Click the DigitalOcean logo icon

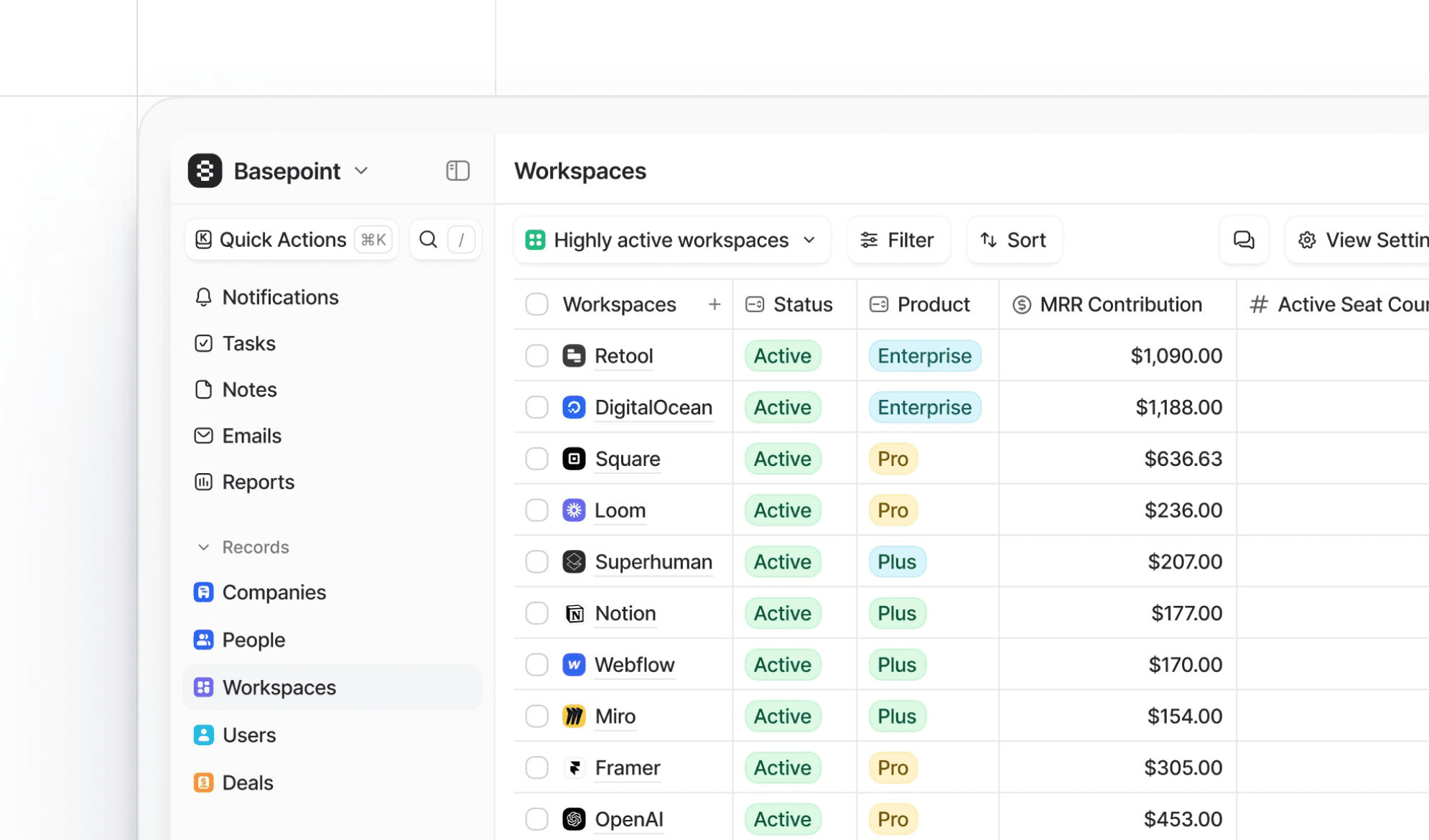pos(574,408)
